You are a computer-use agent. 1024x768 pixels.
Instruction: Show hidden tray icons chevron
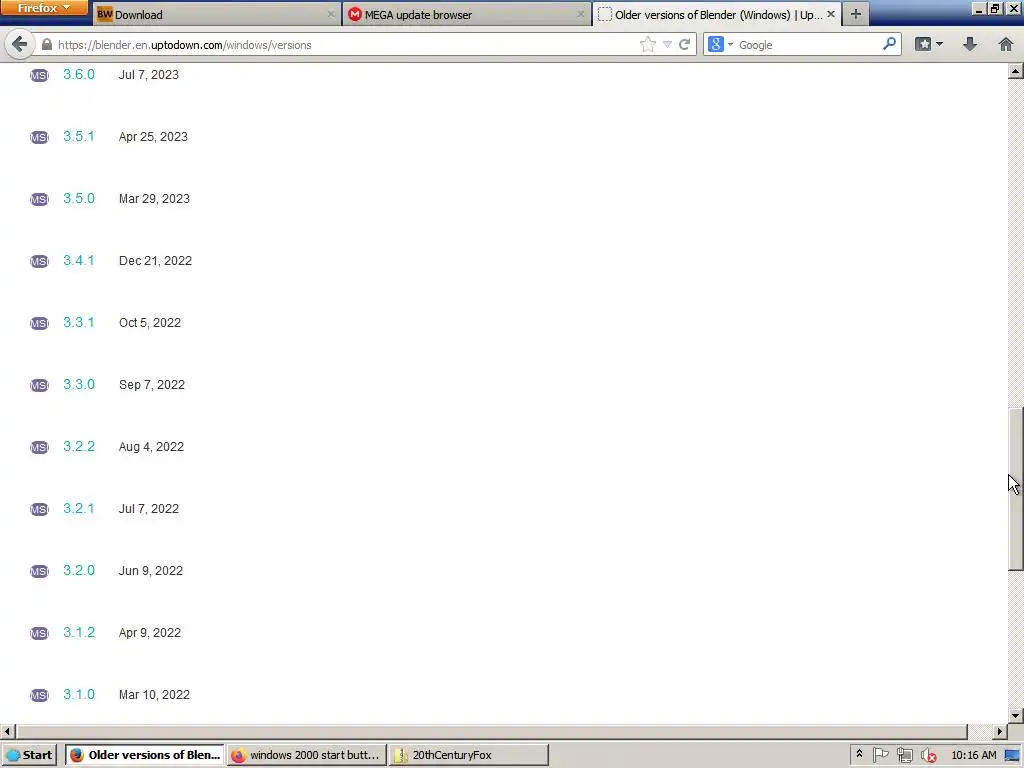tap(859, 754)
